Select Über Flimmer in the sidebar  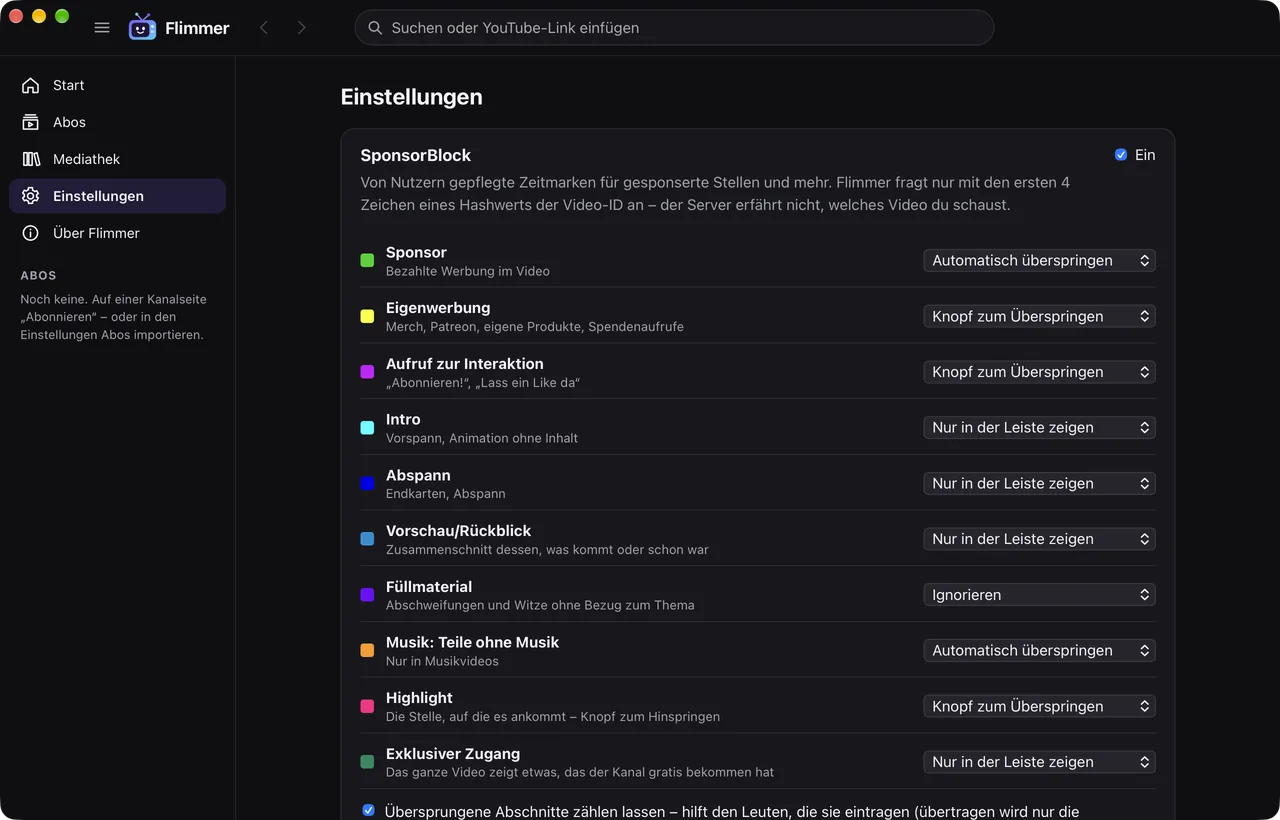coord(117,233)
